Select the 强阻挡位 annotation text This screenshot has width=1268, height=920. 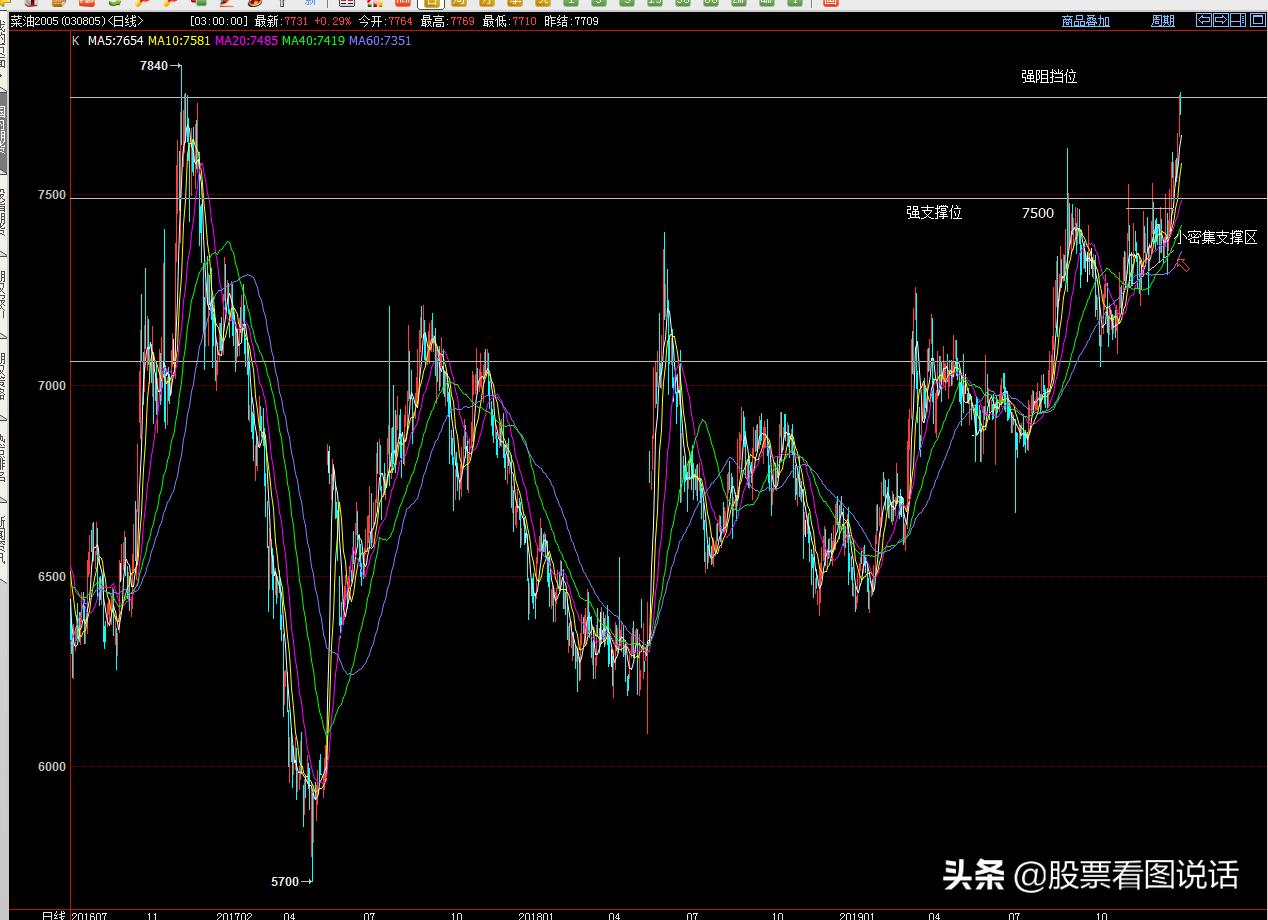(x=1049, y=76)
